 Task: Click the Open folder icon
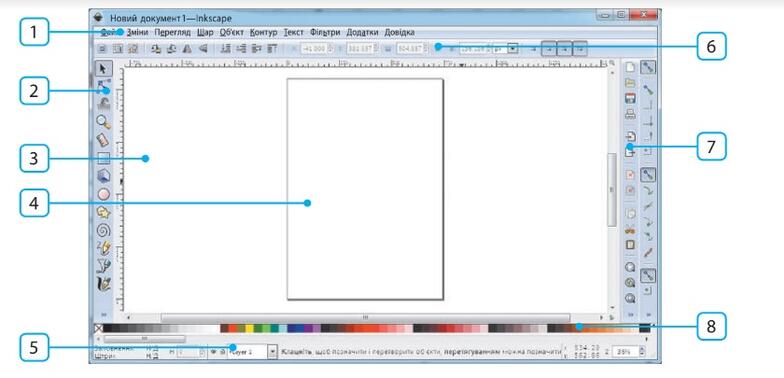click(630, 82)
